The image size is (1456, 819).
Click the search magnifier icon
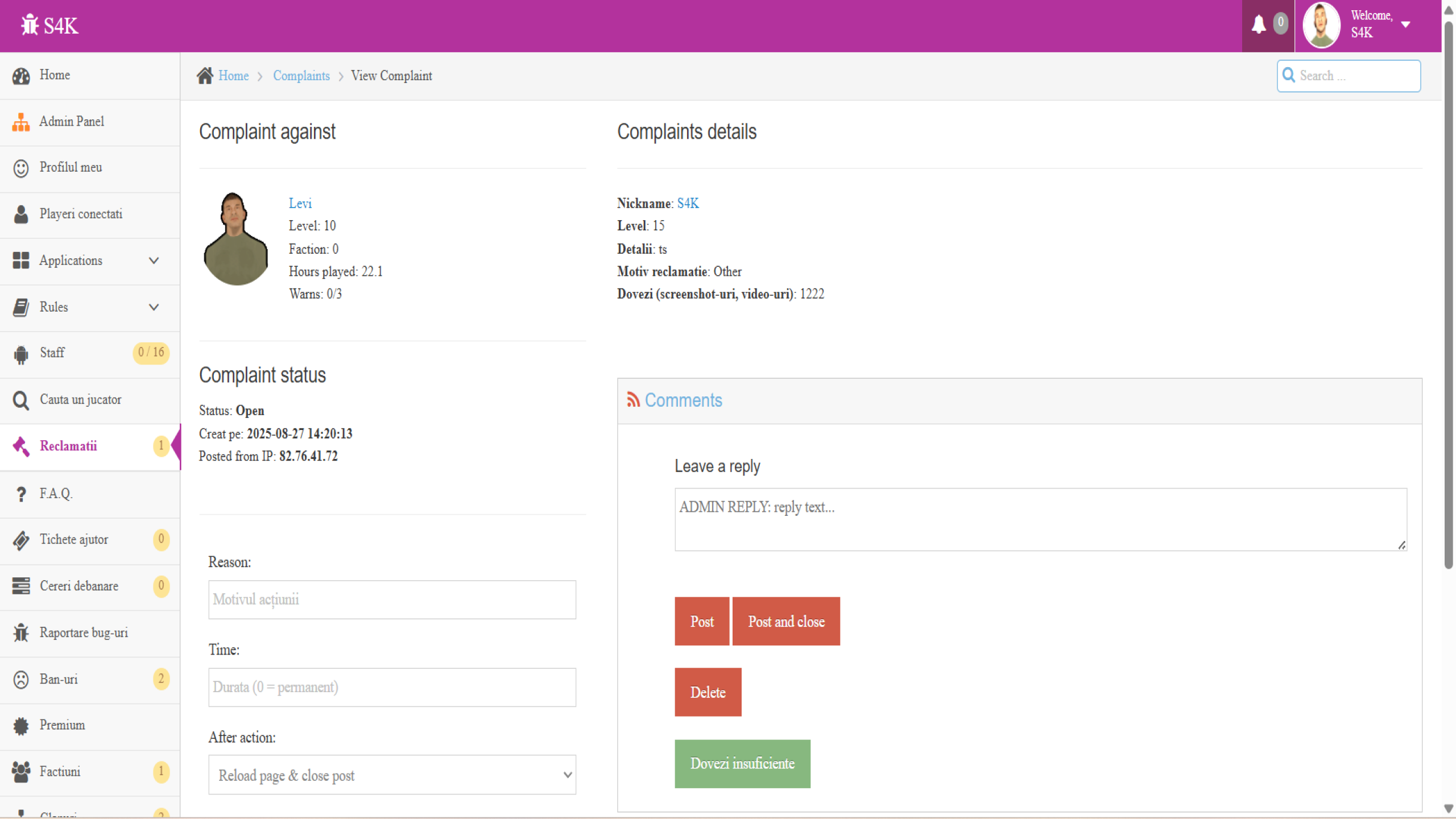tap(1289, 76)
